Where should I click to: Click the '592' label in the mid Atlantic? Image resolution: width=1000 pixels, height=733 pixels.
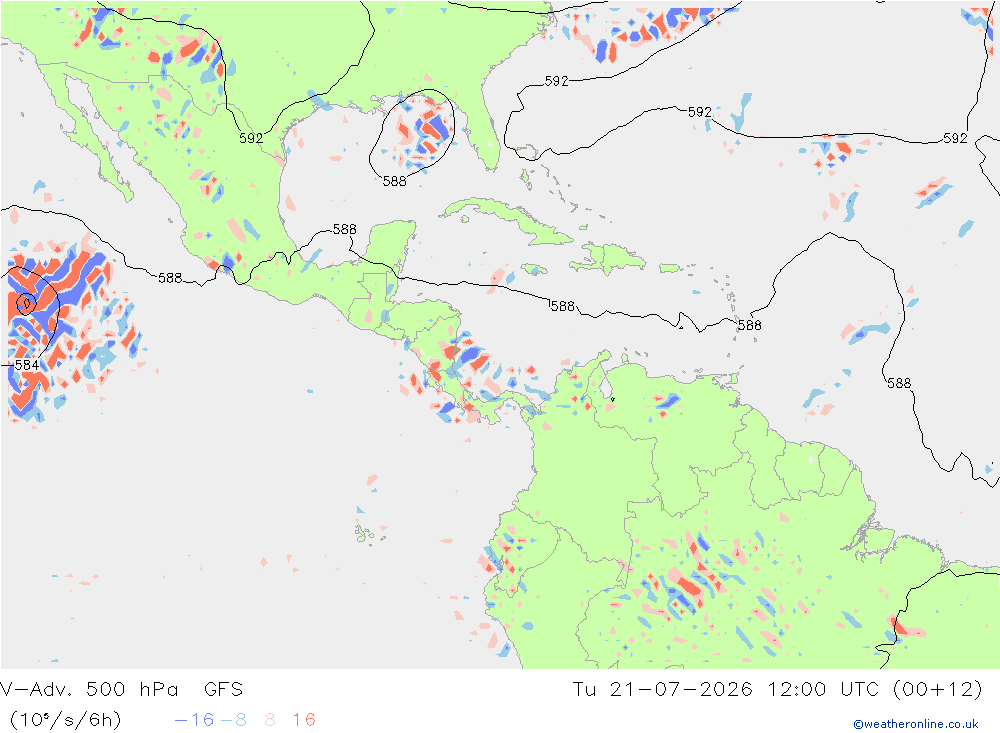(700, 112)
